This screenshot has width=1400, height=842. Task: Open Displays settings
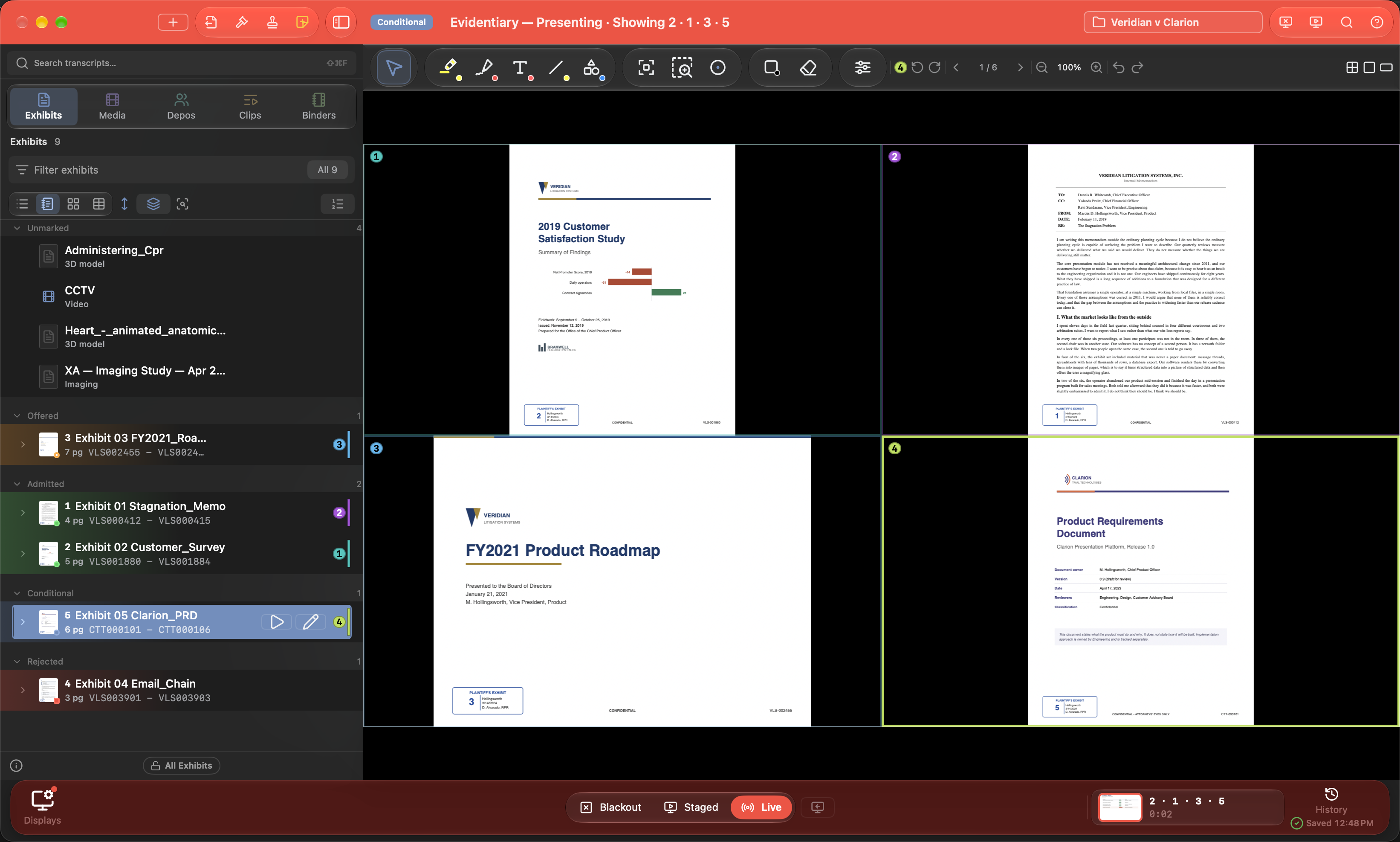pyautogui.click(x=43, y=807)
